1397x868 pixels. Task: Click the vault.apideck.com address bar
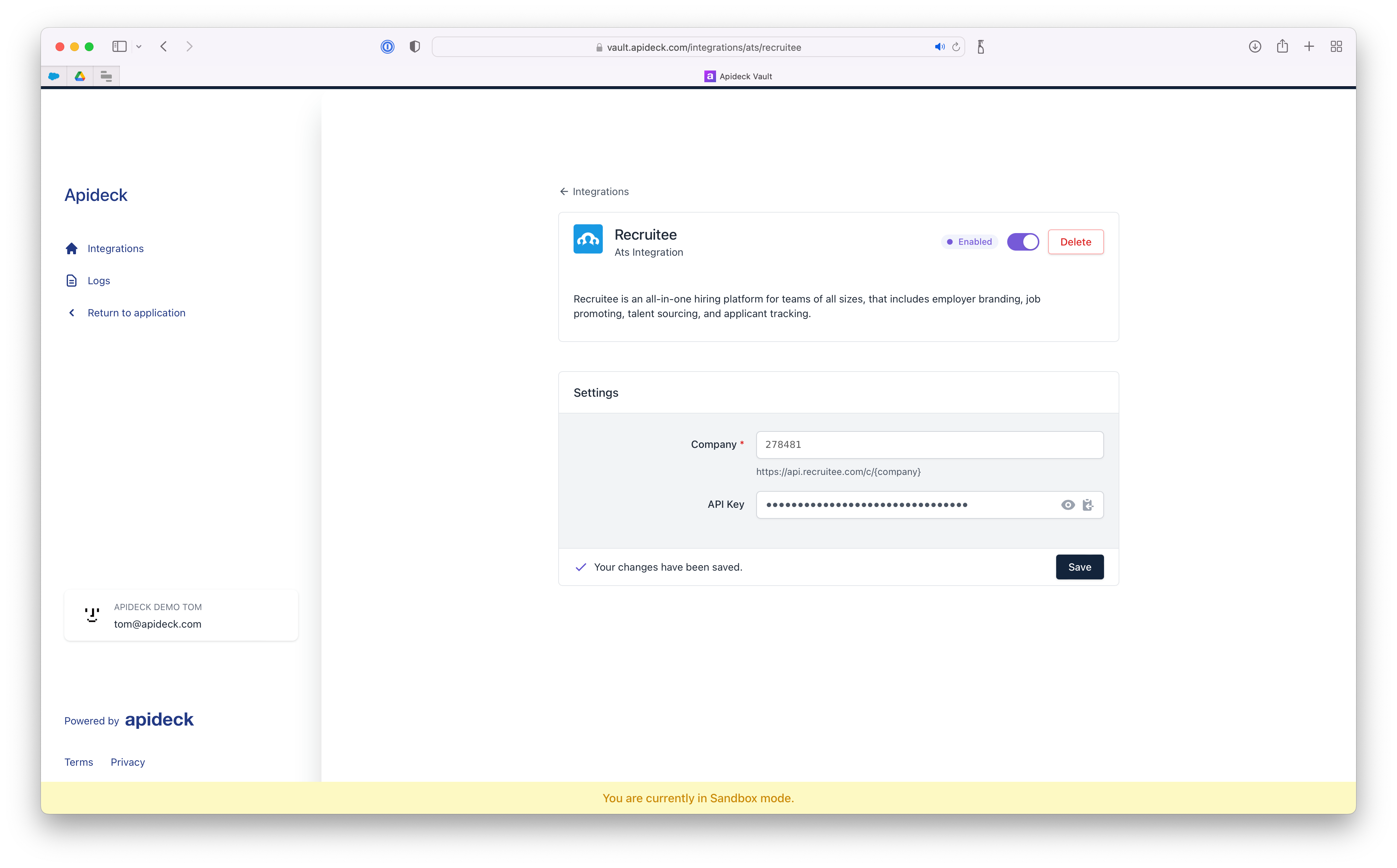(x=698, y=47)
